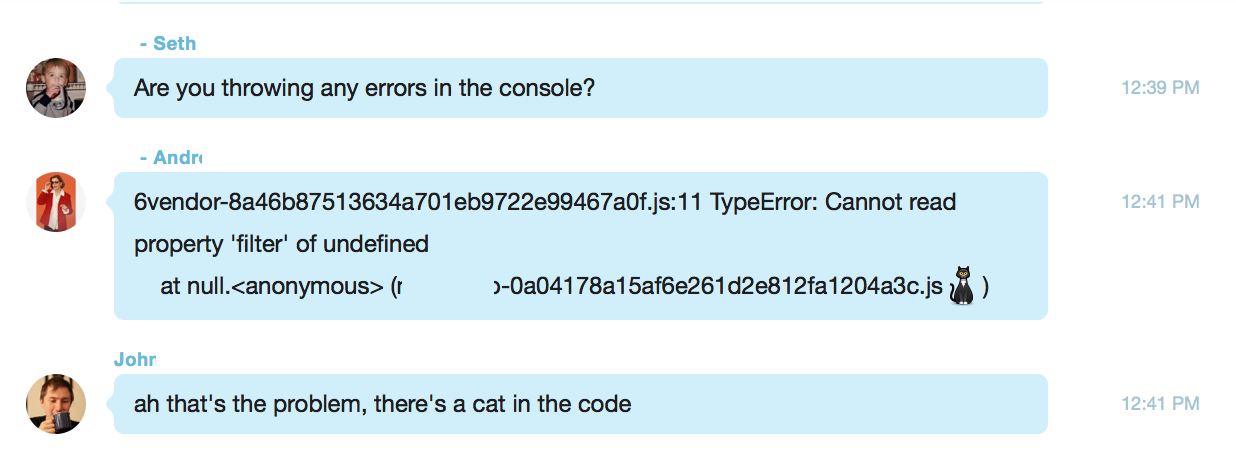The width and height of the screenshot is (1236, 456).
Task: Click the avatar beside Seth's message
Action: tap(56, 88)
